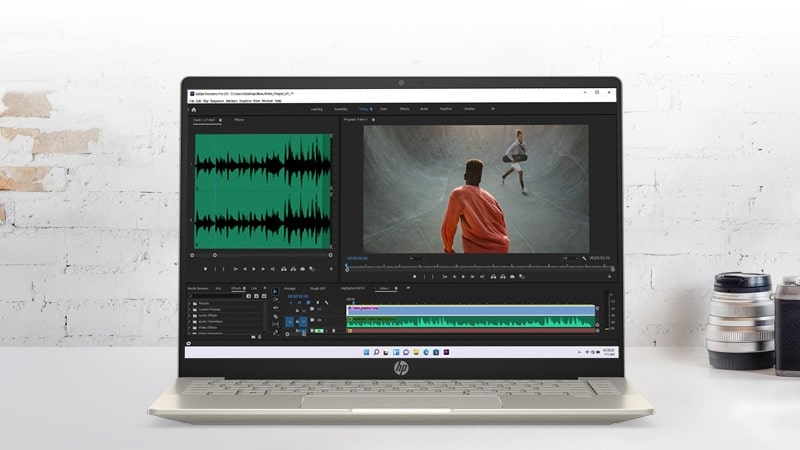
Task: Open the Window menu
Action: tap(267, 101)
